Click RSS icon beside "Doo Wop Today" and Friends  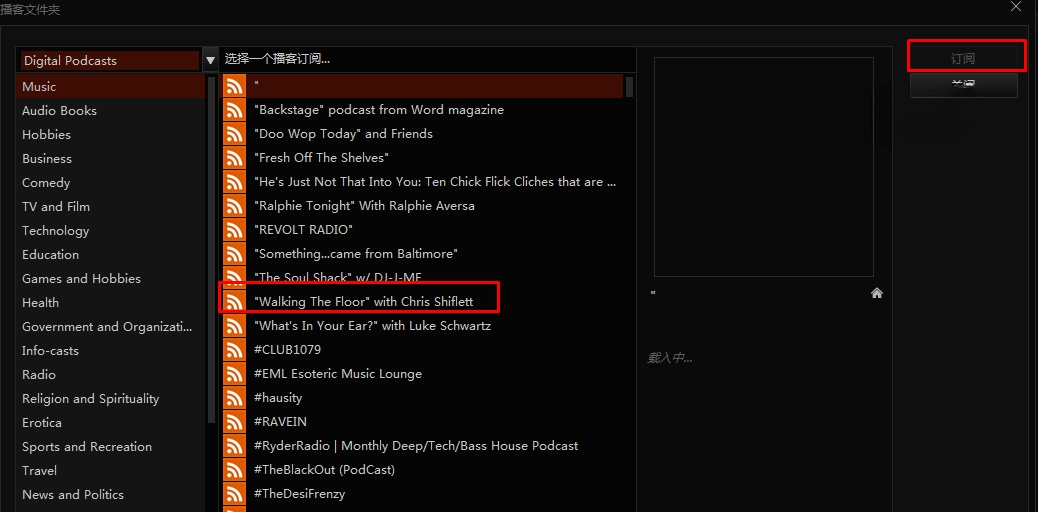pos(234,134)
